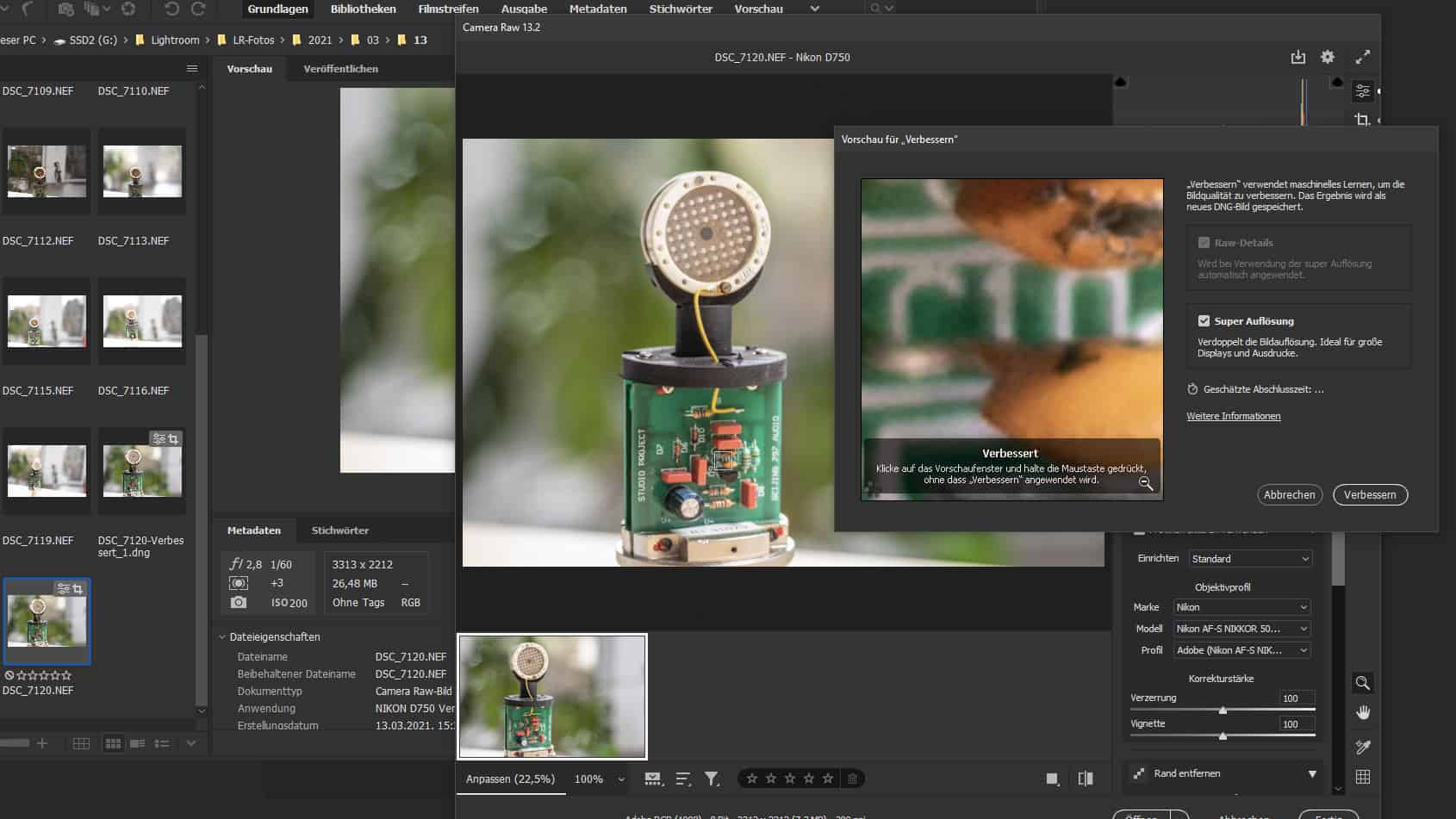The height and width of the screenshot is (819, 1456).
Task: Open the Modell dropdown showing Nikon AF-S NIKKOR
Action: [1241, 629]
